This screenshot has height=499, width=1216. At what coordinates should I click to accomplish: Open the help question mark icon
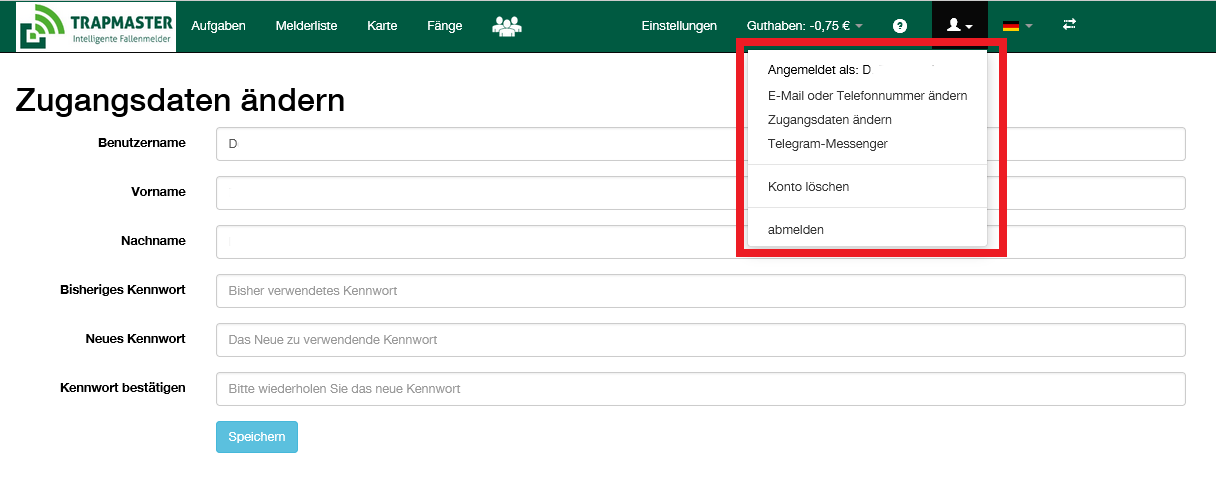899,26
